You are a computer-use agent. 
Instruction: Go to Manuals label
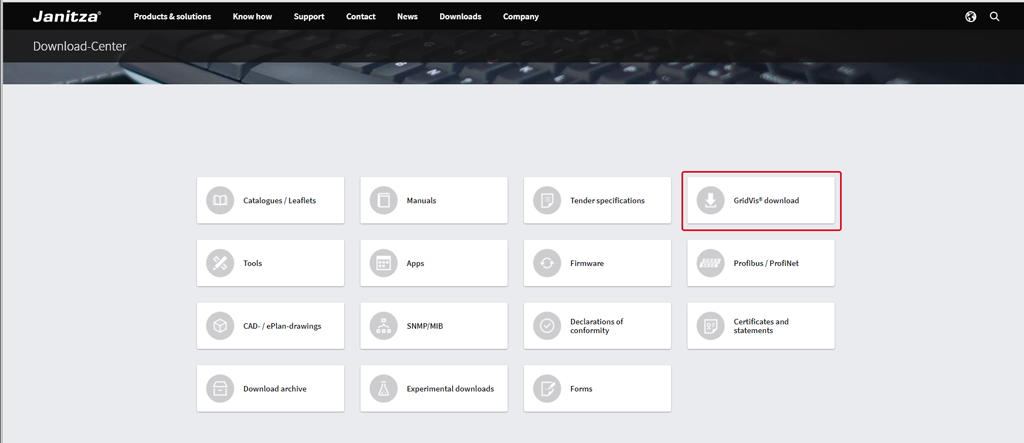[x=421, y=201]
